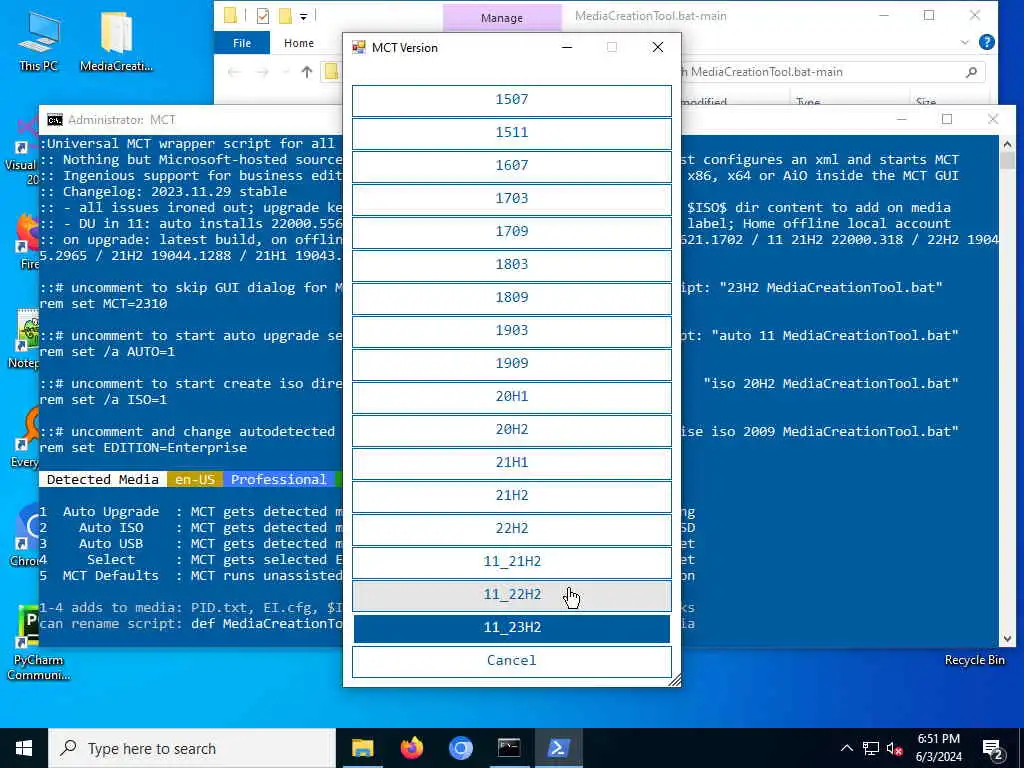Open the Windows Start menu
This screenshot has width=1024, height=768.
click(24, 748)
